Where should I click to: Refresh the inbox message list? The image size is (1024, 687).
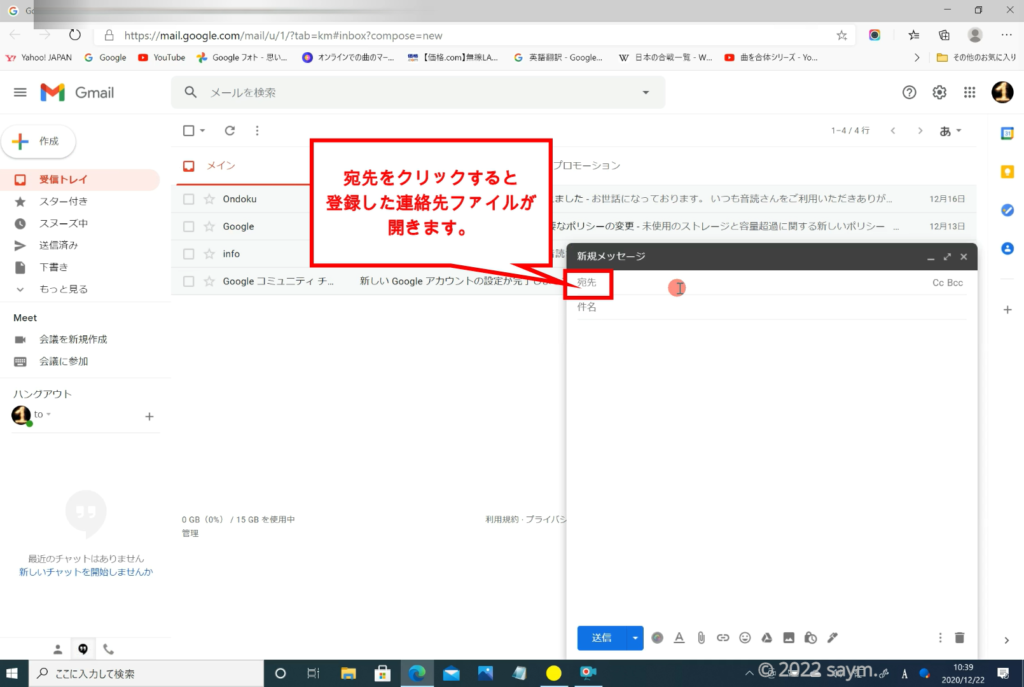click(x=230, y=130)
